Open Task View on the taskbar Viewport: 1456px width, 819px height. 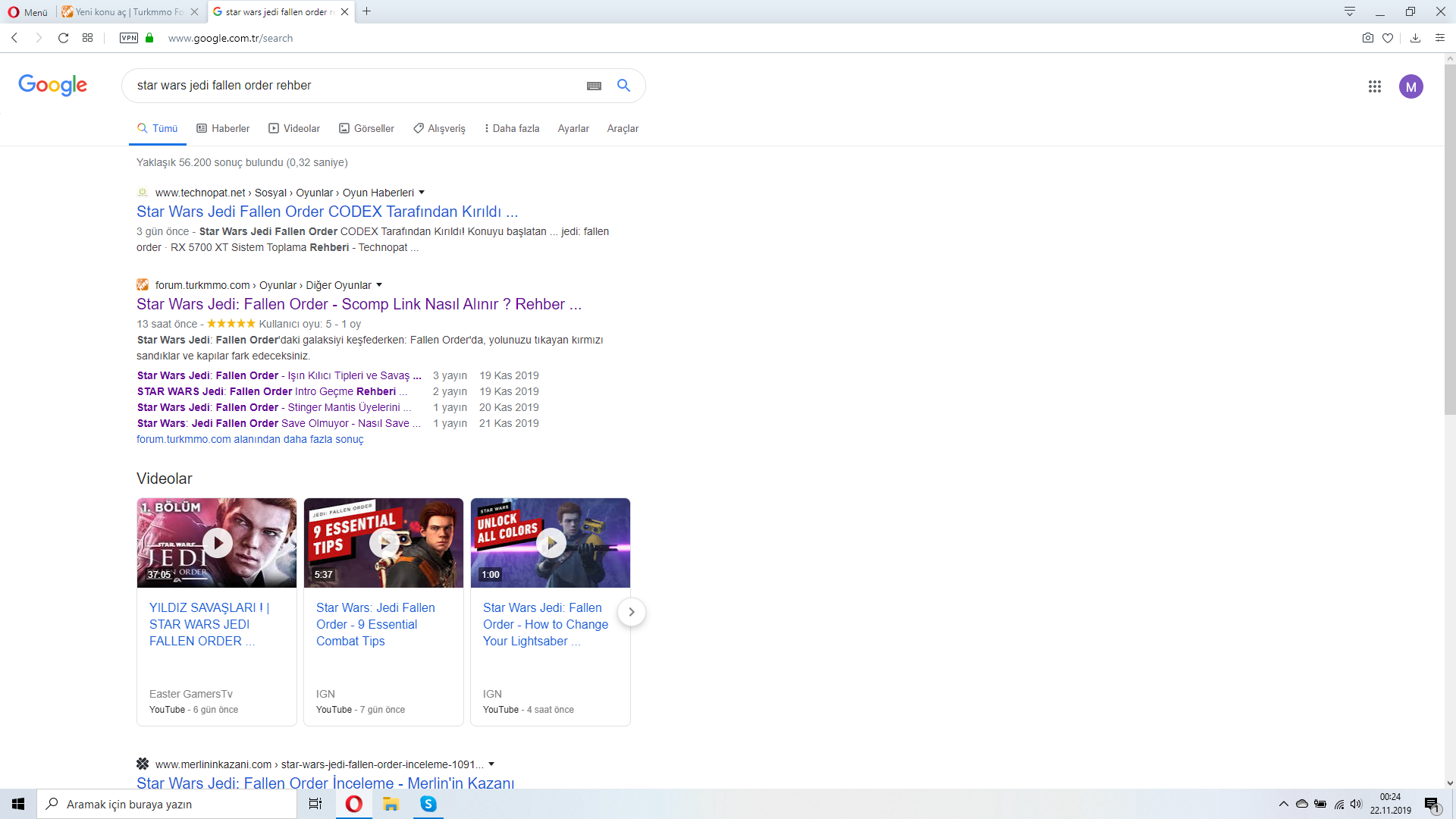pyautogui.click(x=315, y=804)
